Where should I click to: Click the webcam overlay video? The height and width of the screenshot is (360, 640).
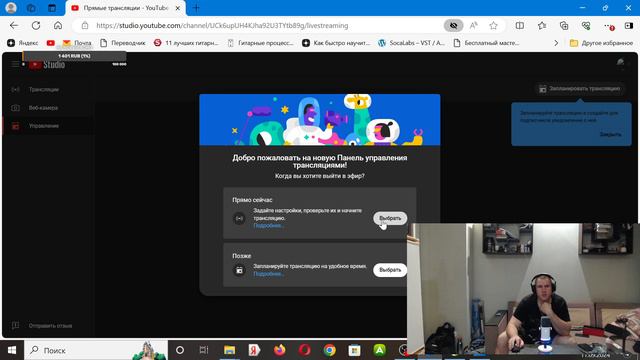(523, 289)
